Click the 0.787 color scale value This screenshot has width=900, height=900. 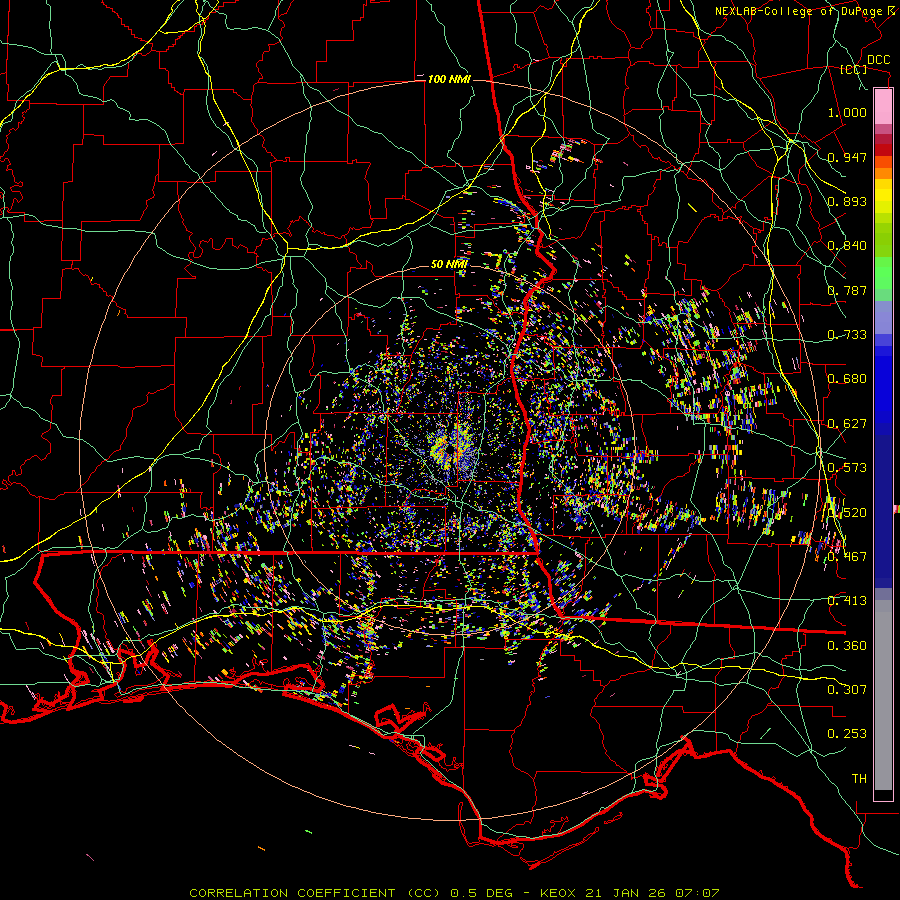pos(847,290)
